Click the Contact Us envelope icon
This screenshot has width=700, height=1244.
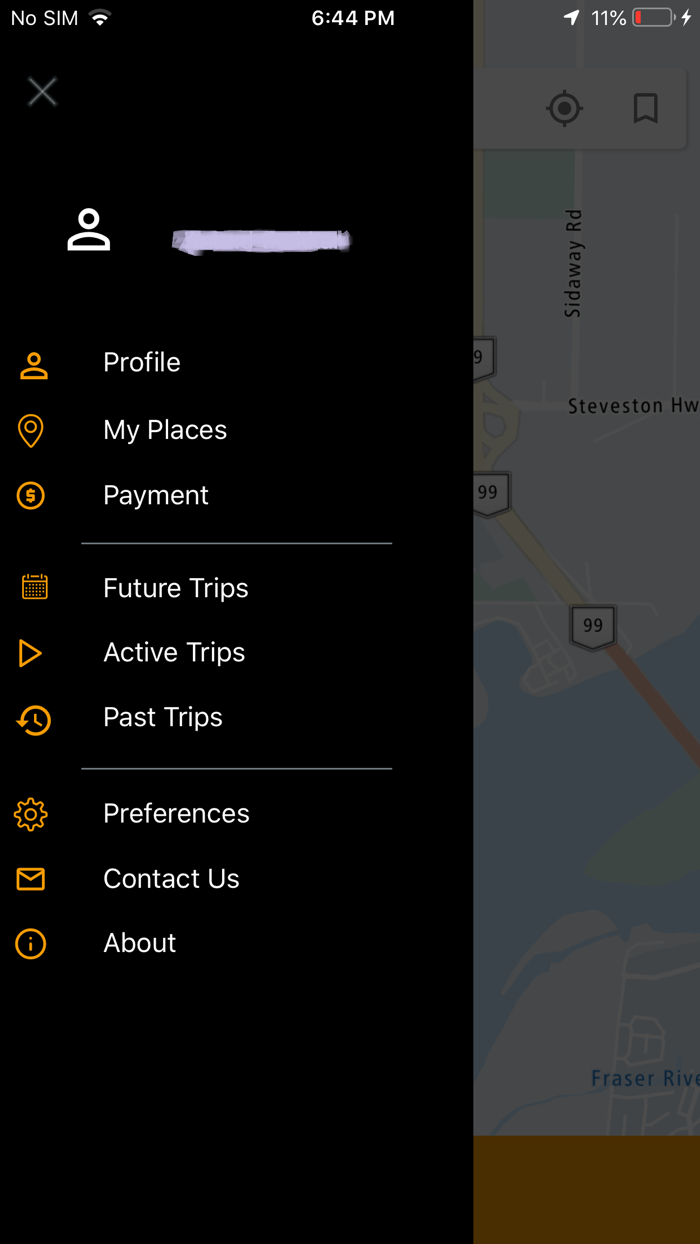31,879
